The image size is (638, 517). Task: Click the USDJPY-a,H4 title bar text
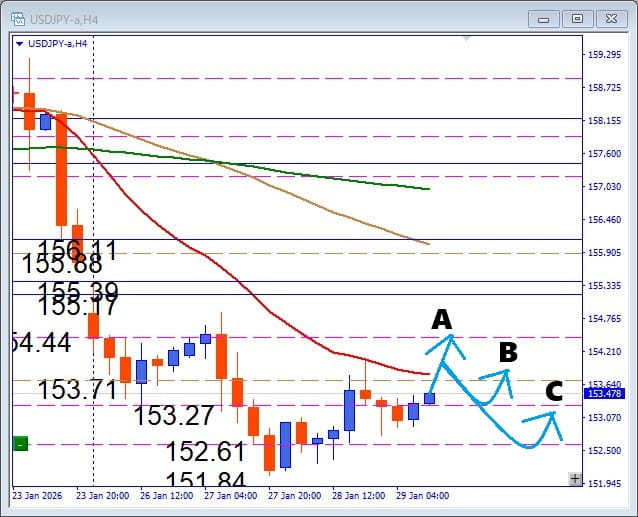(64, 20)
